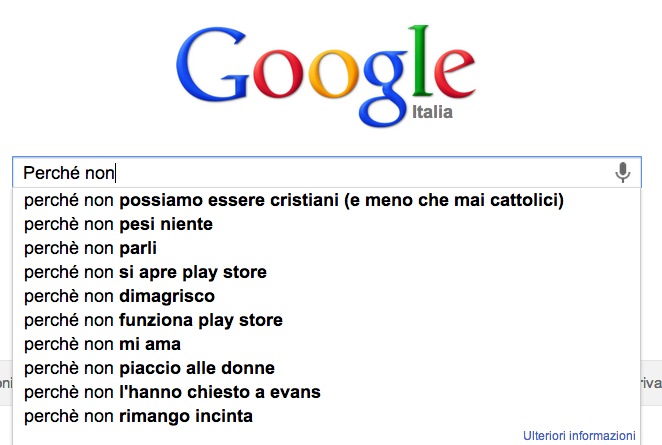Pick the 'perchè non parli' suggestion
The height and width of the screenshot is (445, 662).
[x=91, y=248]
